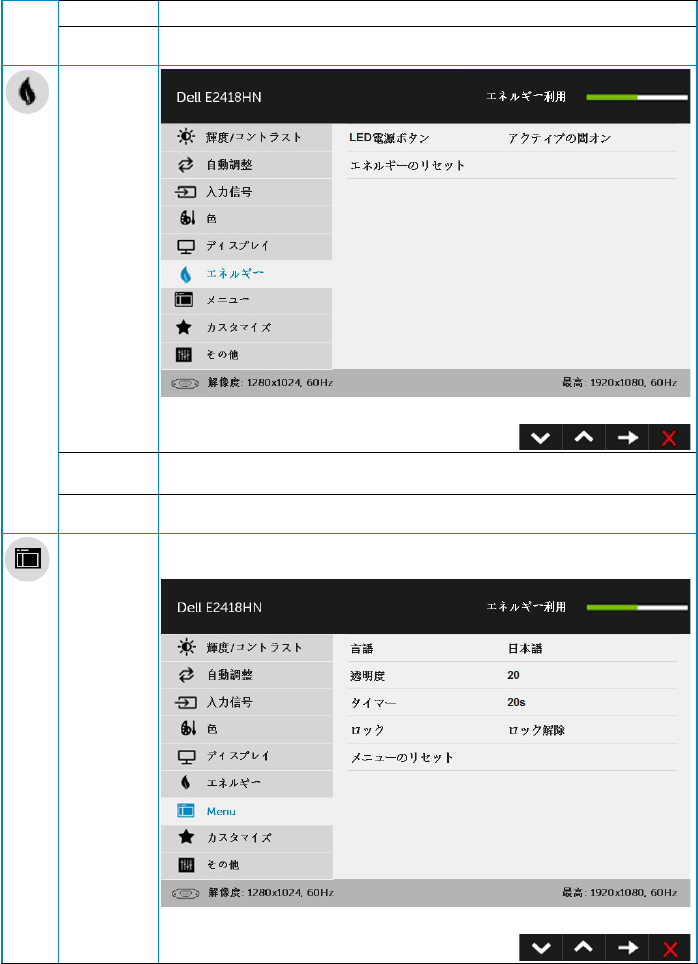Select the カスタマイズ star icon in the Energy OSD
This screenshot has height=964, width=698.
coord(184,327)
